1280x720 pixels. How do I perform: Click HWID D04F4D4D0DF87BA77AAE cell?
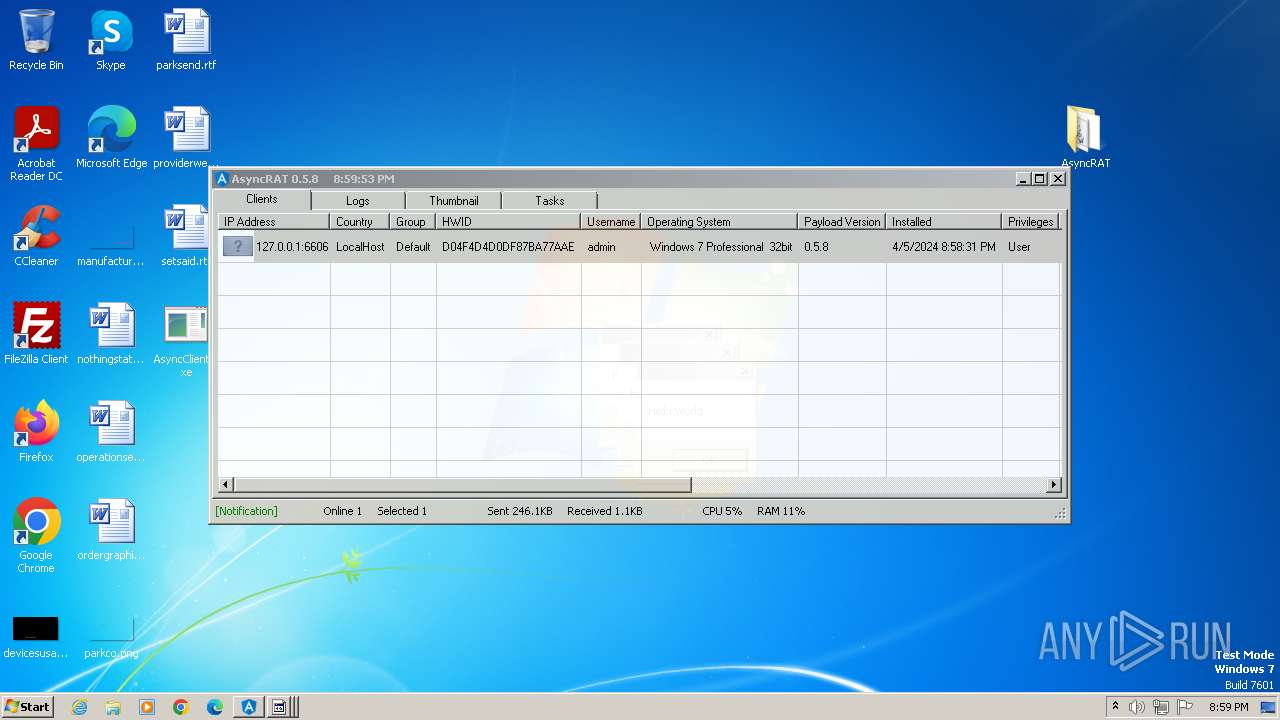[508, 247]
